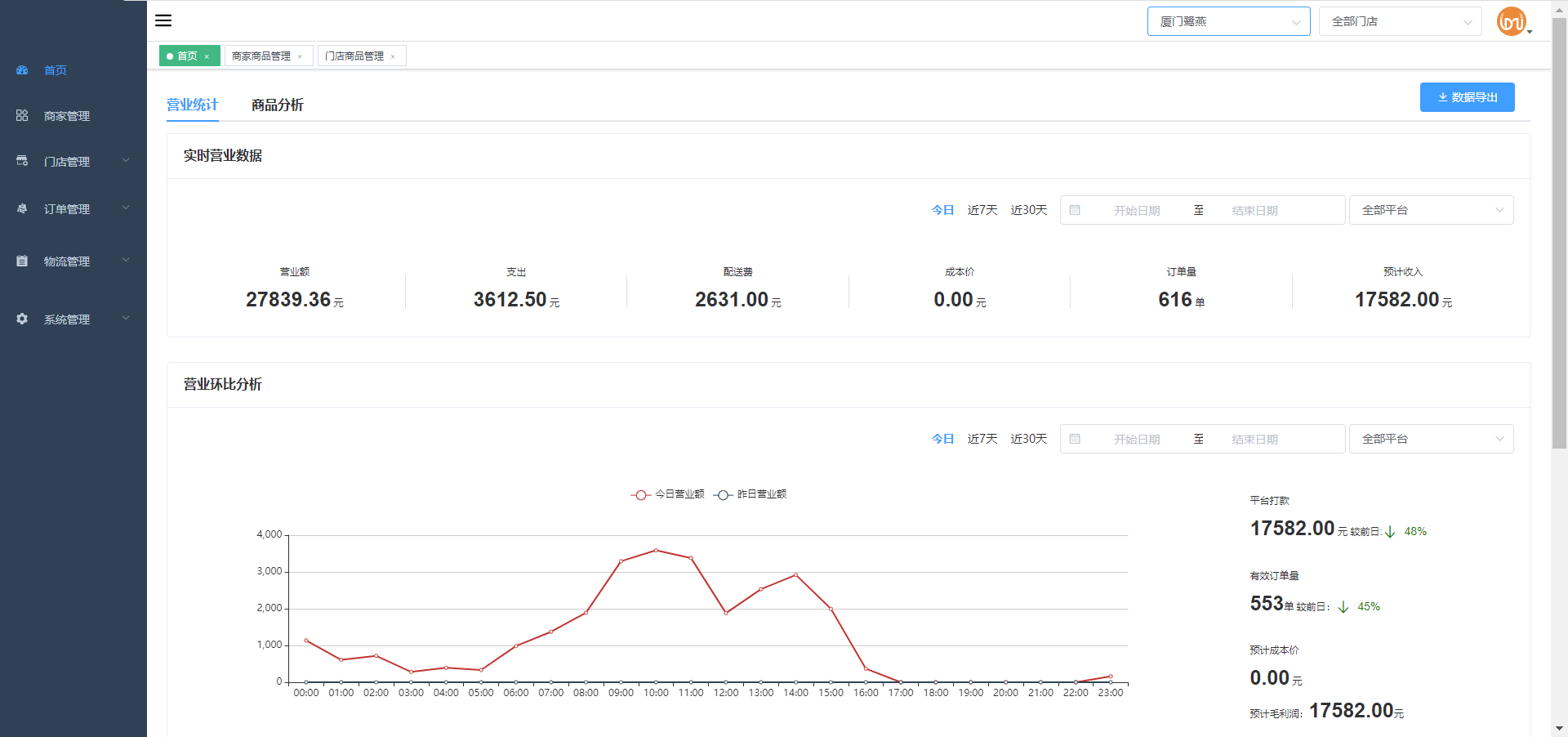Screen dimensions: 1568x737
Task: Close the 商家商品管理 tab
Action: click(x=300, y=56)
